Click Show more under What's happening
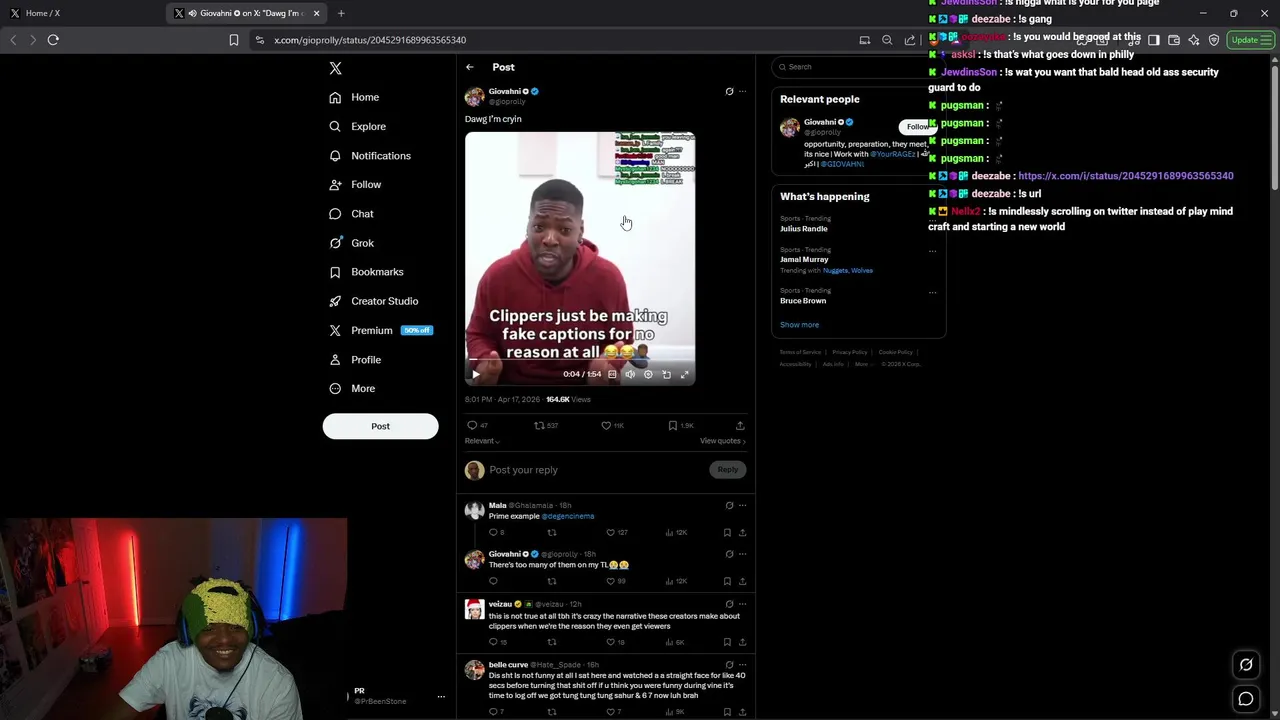Viewport: 1280px width, 720px height. click(799, 325)
